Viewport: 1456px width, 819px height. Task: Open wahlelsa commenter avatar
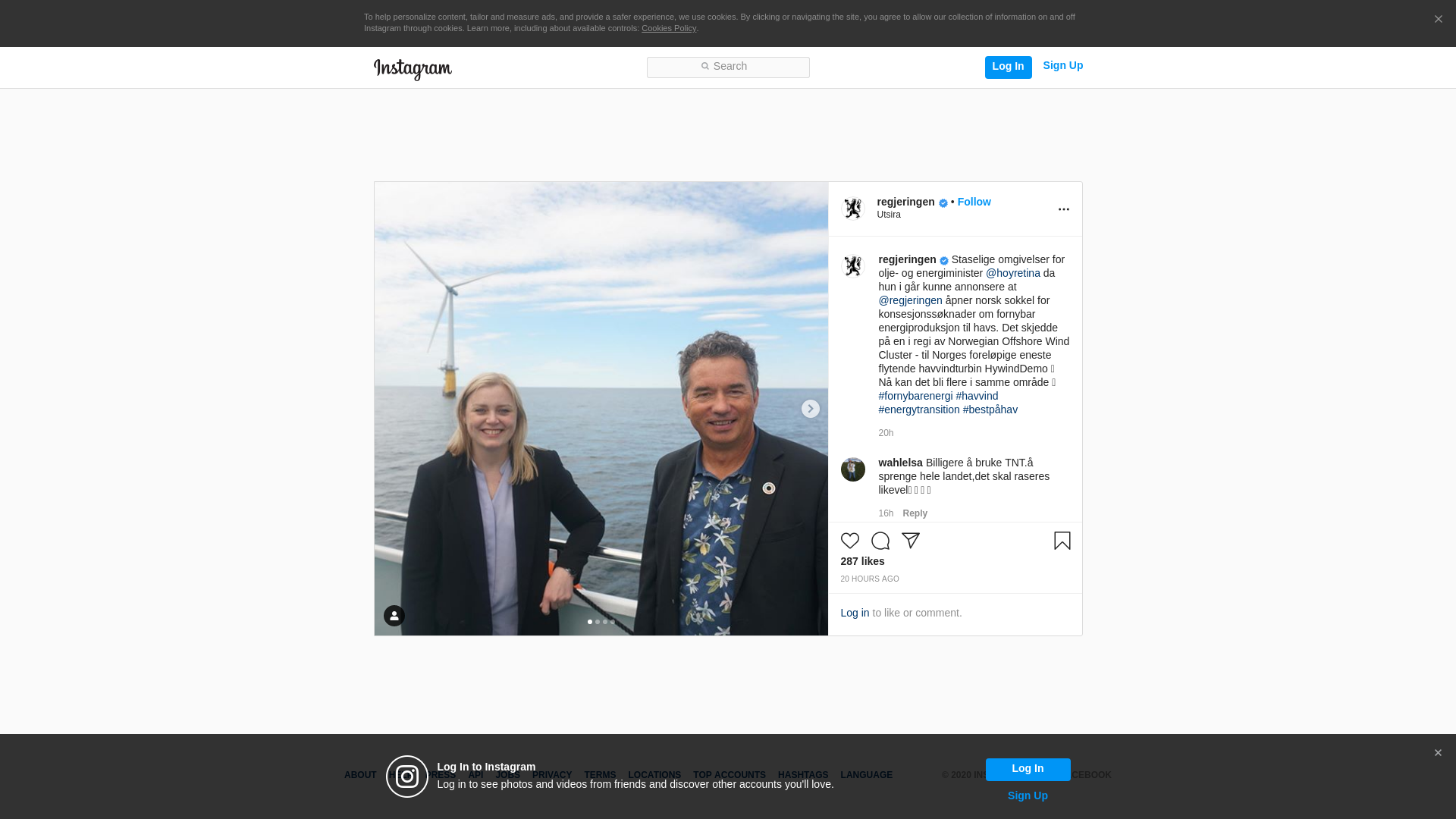pyautogui.click(x=852, y=469)
